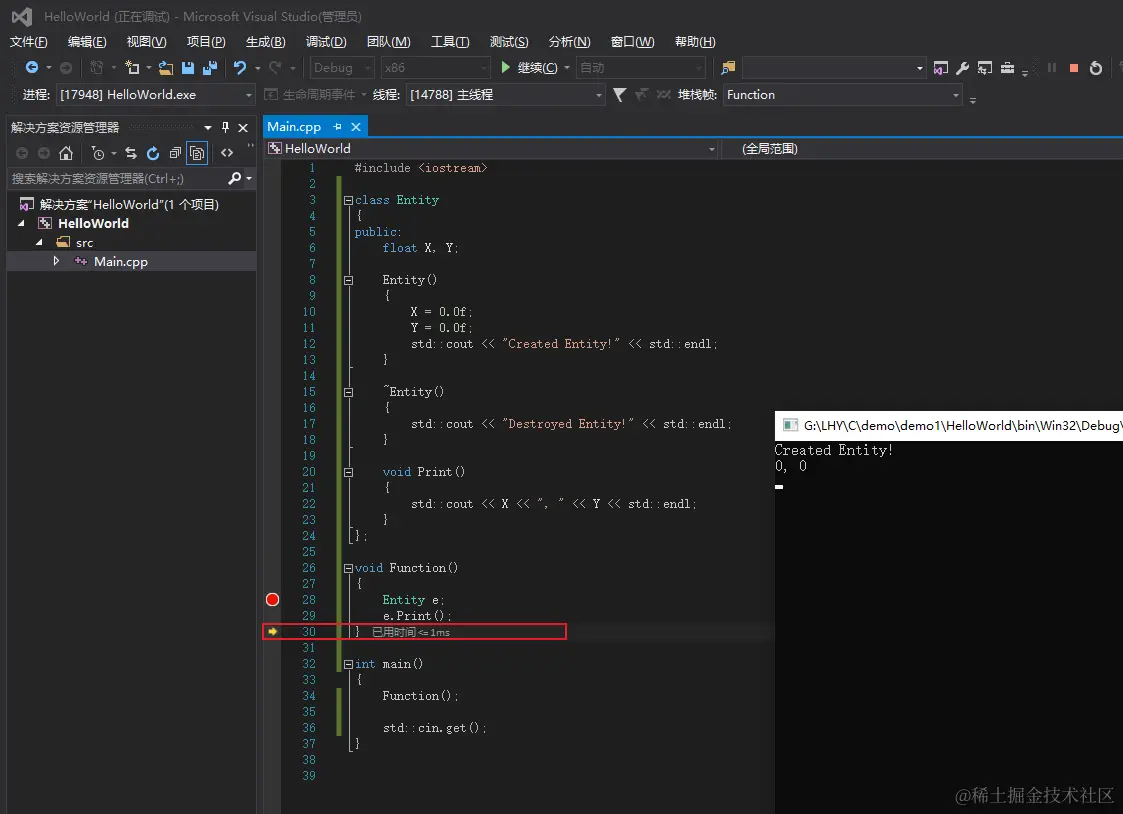The image size is (1123, 814).
Task: Pin the Solution Explorer panel
Action: pyautogui.click(x=226, y=127)
